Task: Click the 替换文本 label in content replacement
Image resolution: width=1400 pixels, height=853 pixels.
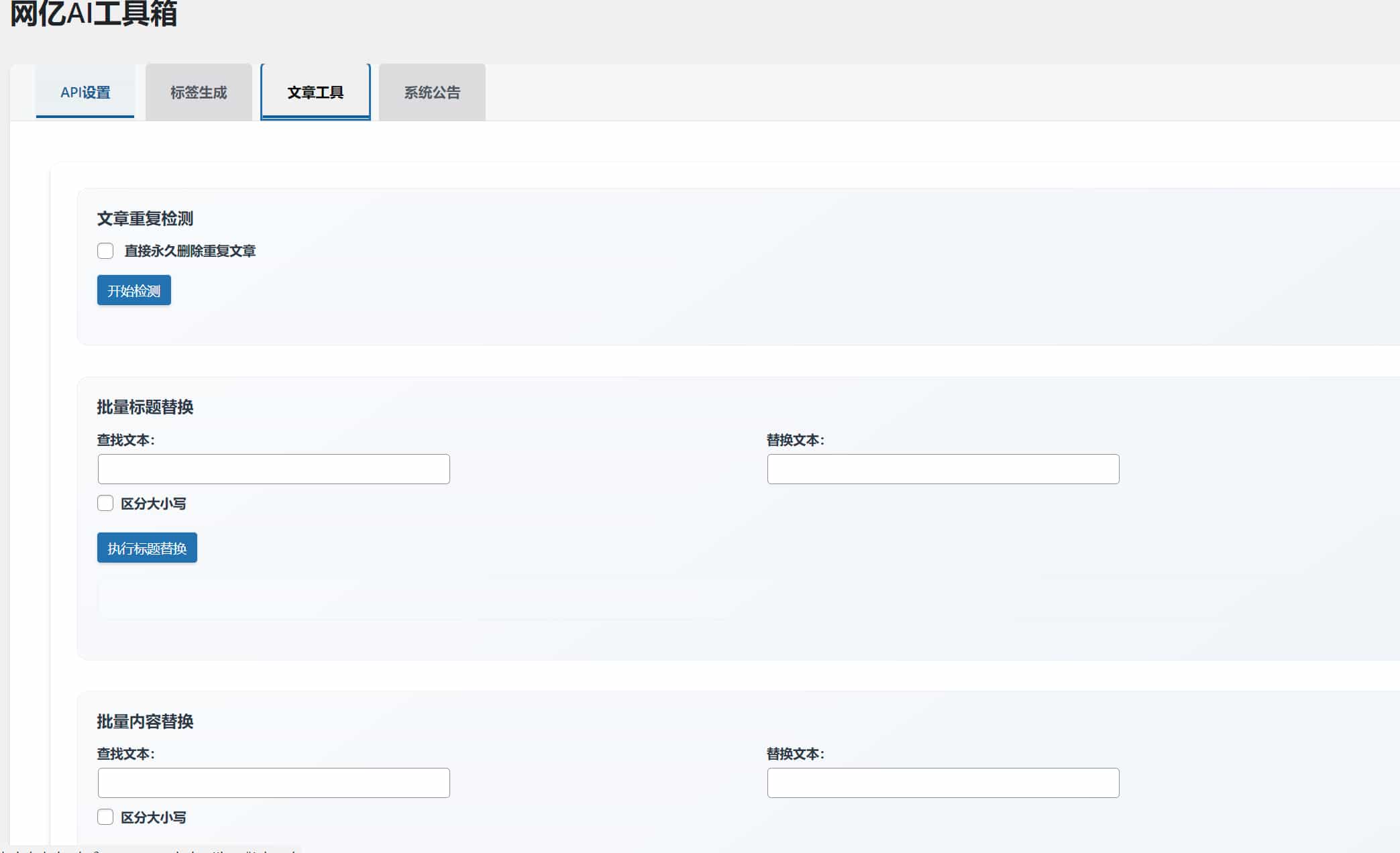Action: (796, 754)
